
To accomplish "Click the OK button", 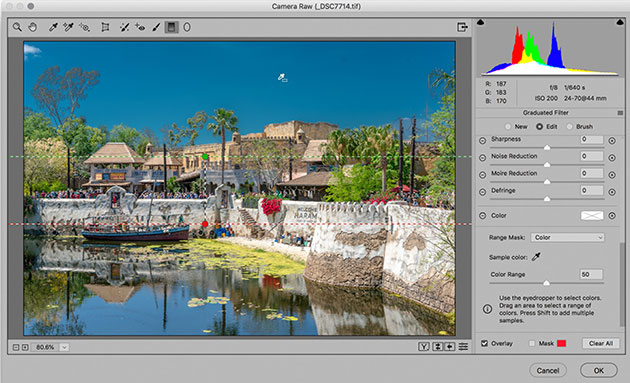I will coord(599,370).
